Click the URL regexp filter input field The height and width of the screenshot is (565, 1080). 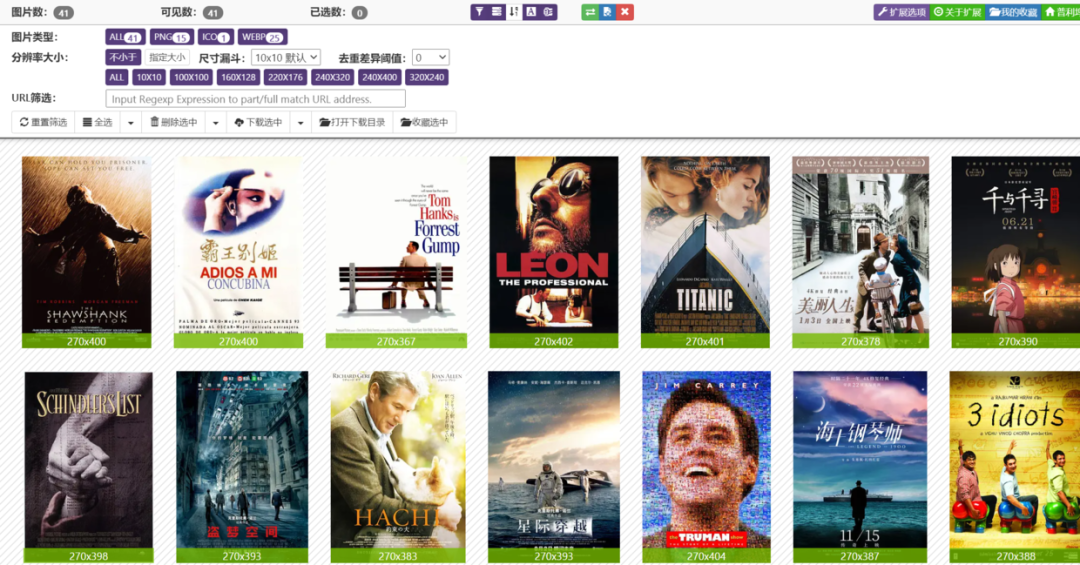(256, 99)
